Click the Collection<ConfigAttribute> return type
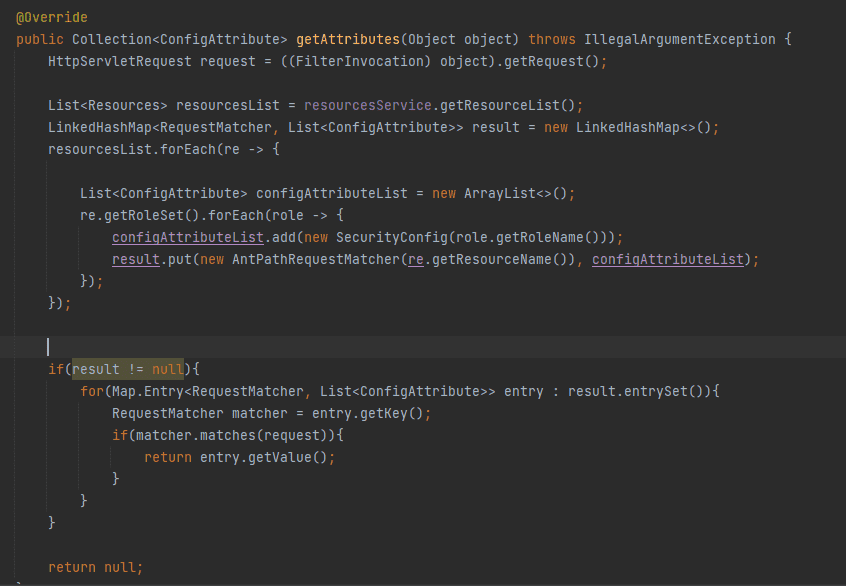846x586 pixels. 180,39
